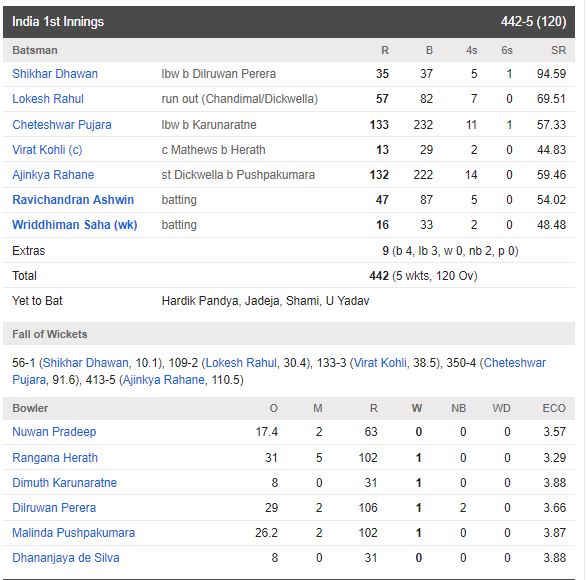Select Virat Kohli (c) batsman link
Screen dimensions: 587x580
(47, 150)
